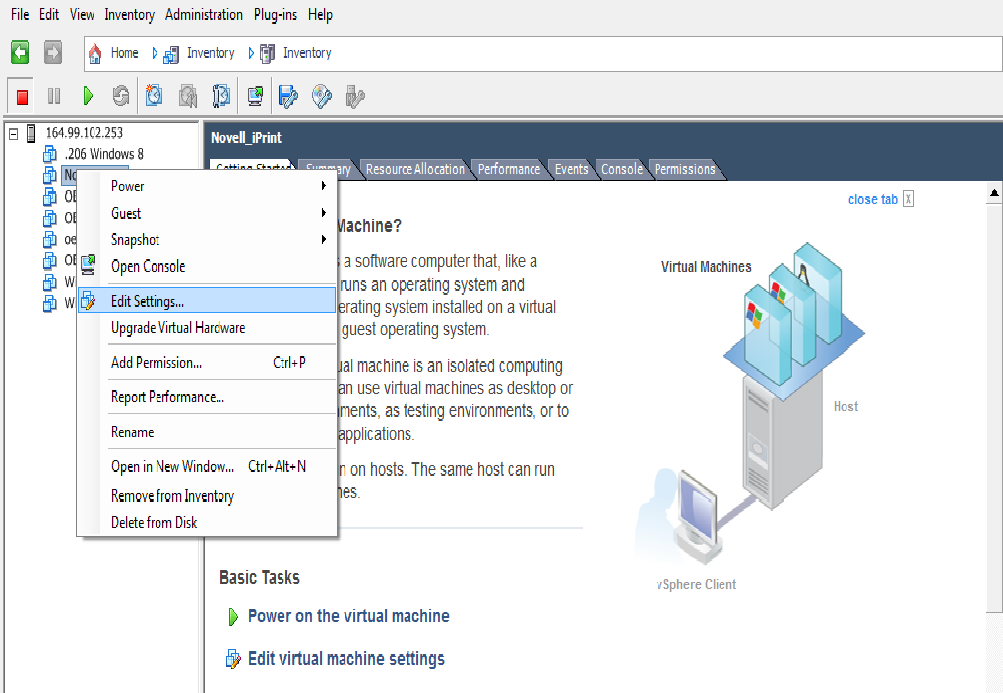Open the Edit menu
This screenshot has height=693, width=1003.
[49, 14]
